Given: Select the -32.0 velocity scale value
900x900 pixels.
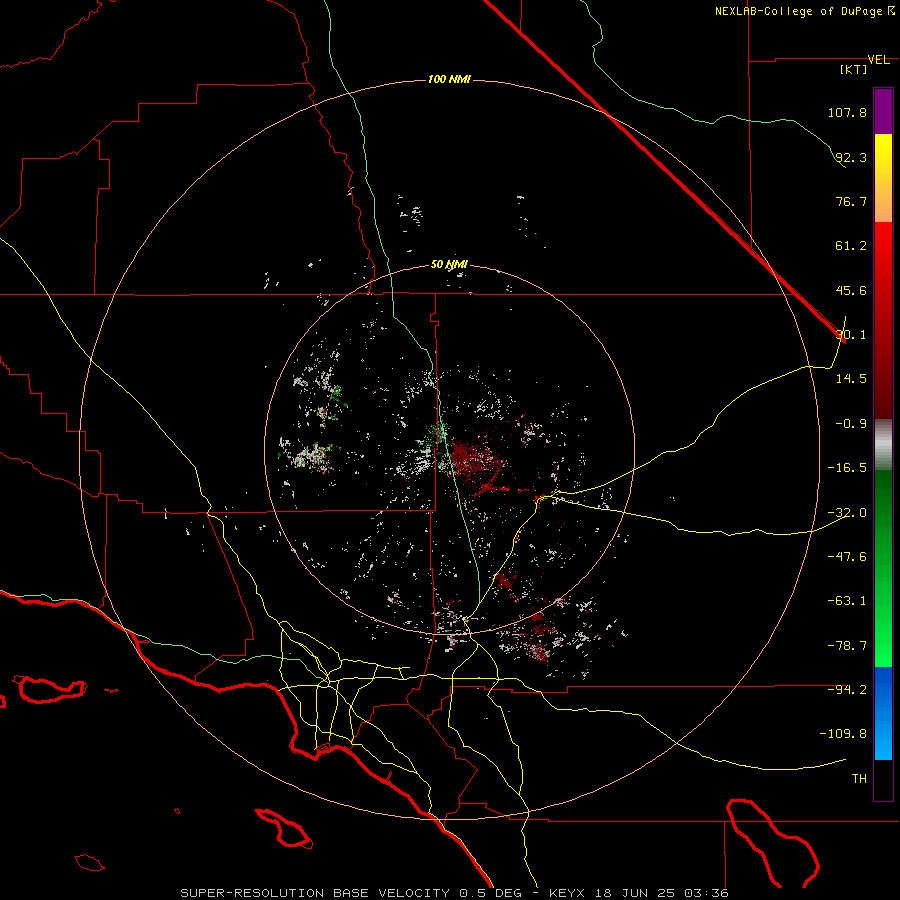Looking at the screenshot, I should [847, 513].
